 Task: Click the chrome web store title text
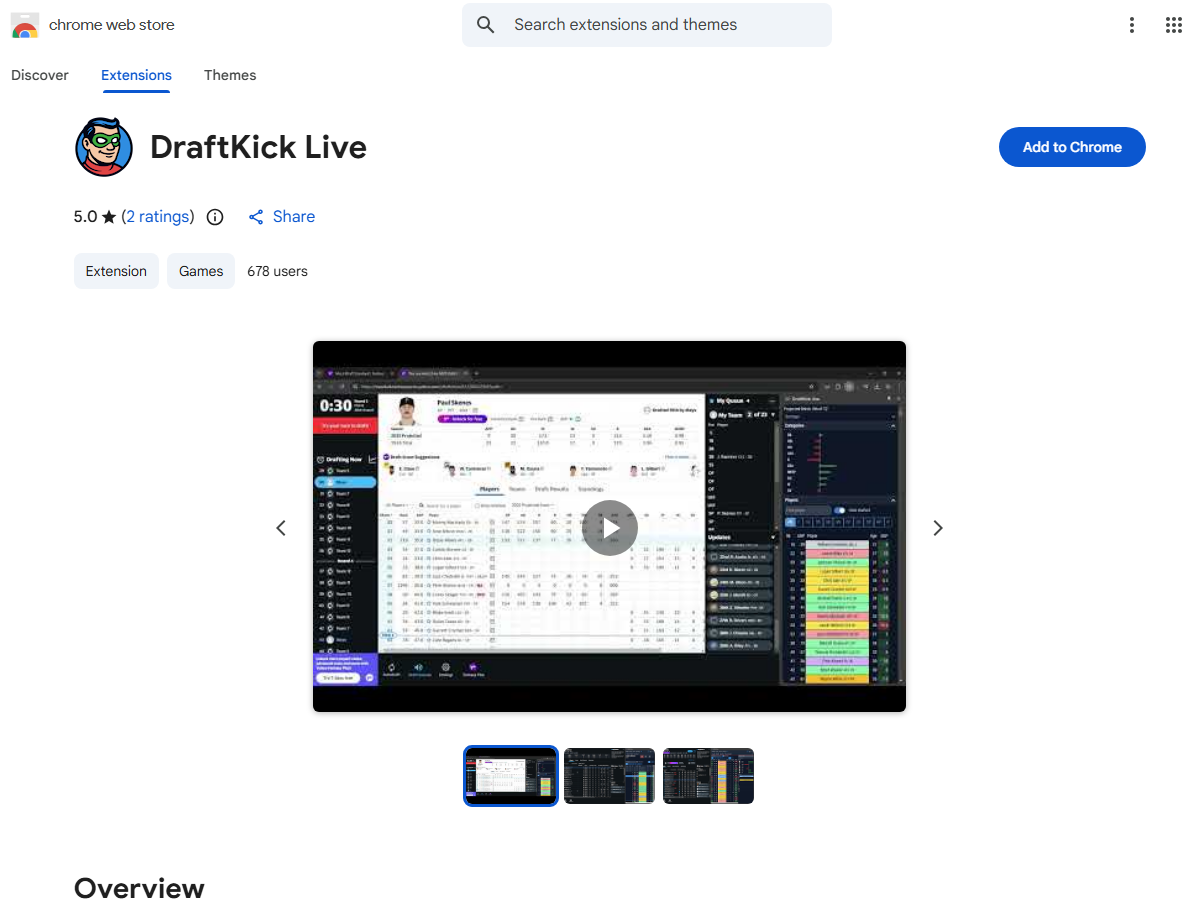click(111, 24)
